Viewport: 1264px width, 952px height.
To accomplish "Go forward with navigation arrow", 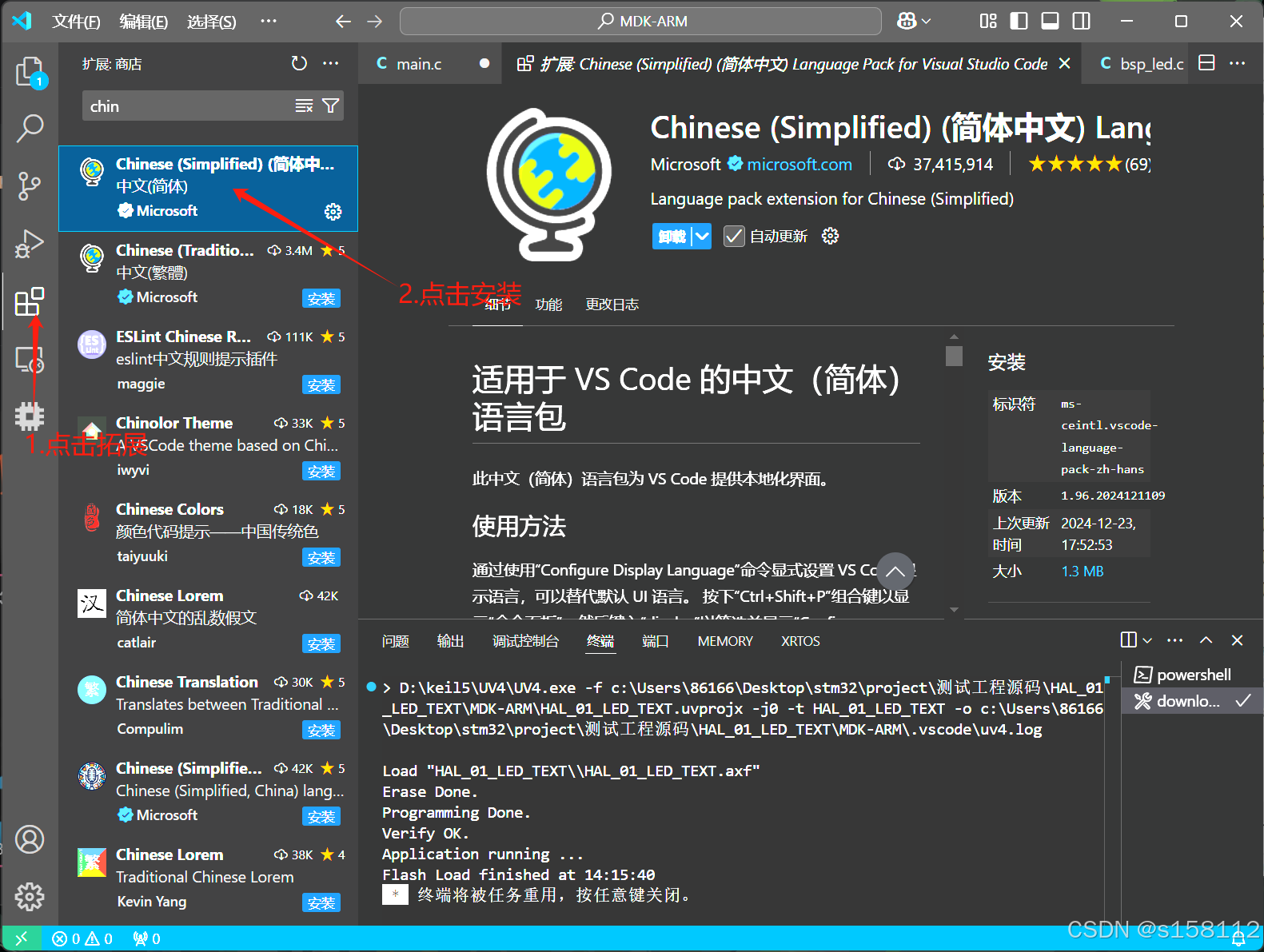I will 375,22.
